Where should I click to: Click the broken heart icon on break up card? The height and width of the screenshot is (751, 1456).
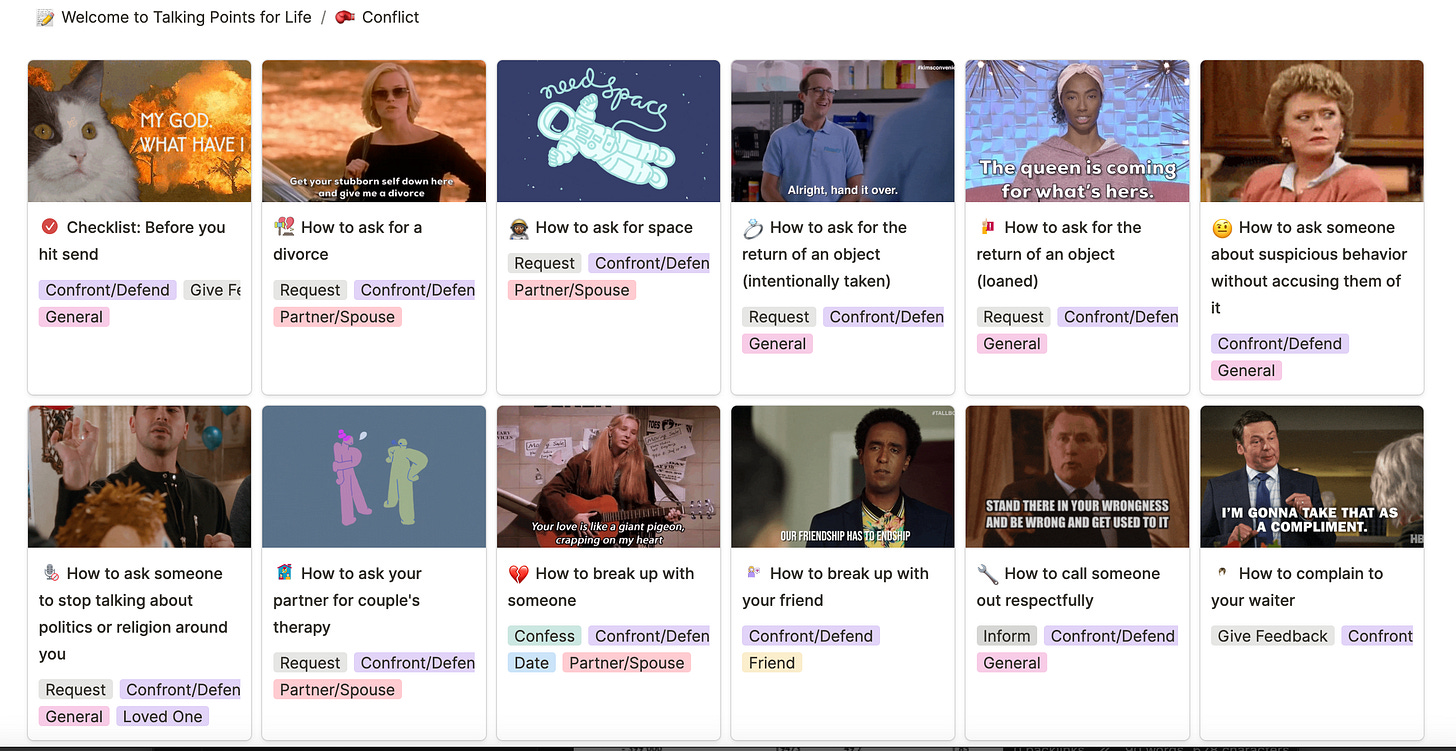coord(518,573)
